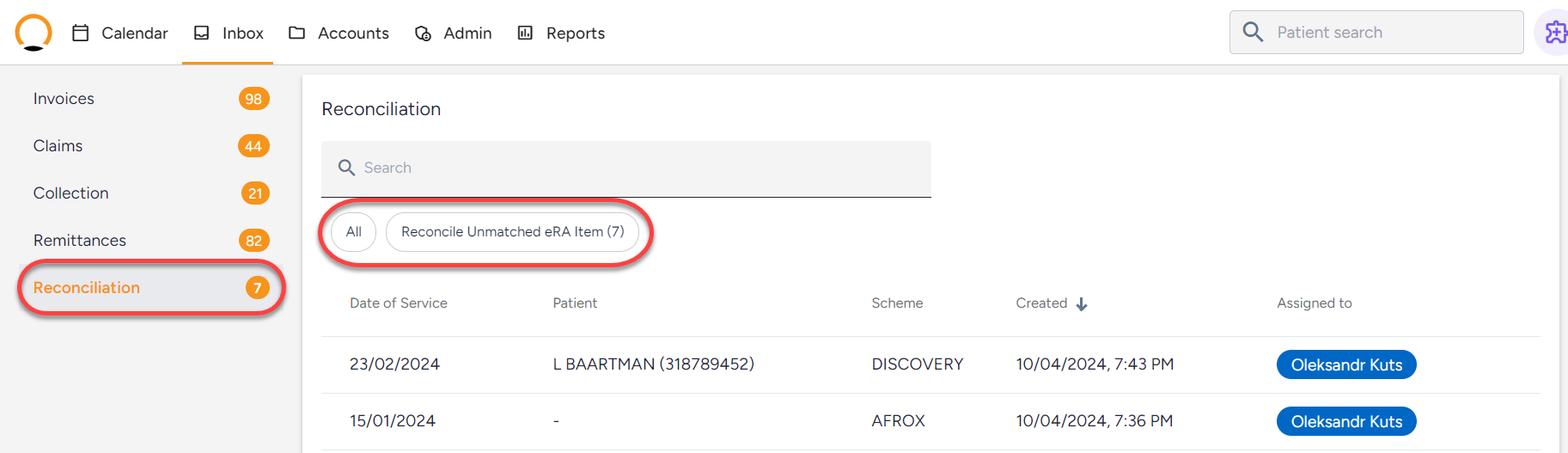This screenshot has height=453, width=1568.
Task: Sort by Created using the down arrow
Action: click(x=1082, y=303)
